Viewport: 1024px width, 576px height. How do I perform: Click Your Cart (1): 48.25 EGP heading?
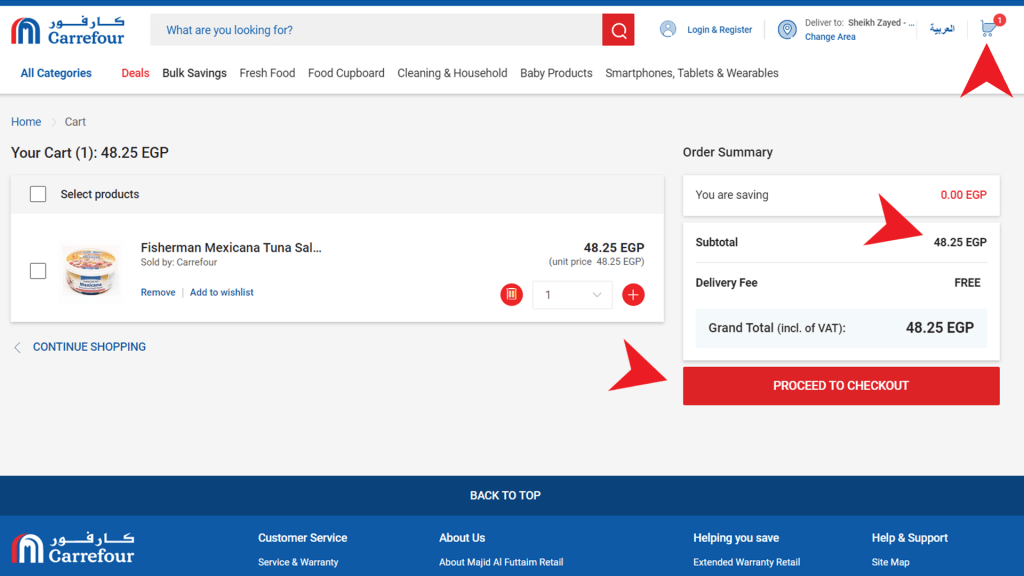point(90,153)
